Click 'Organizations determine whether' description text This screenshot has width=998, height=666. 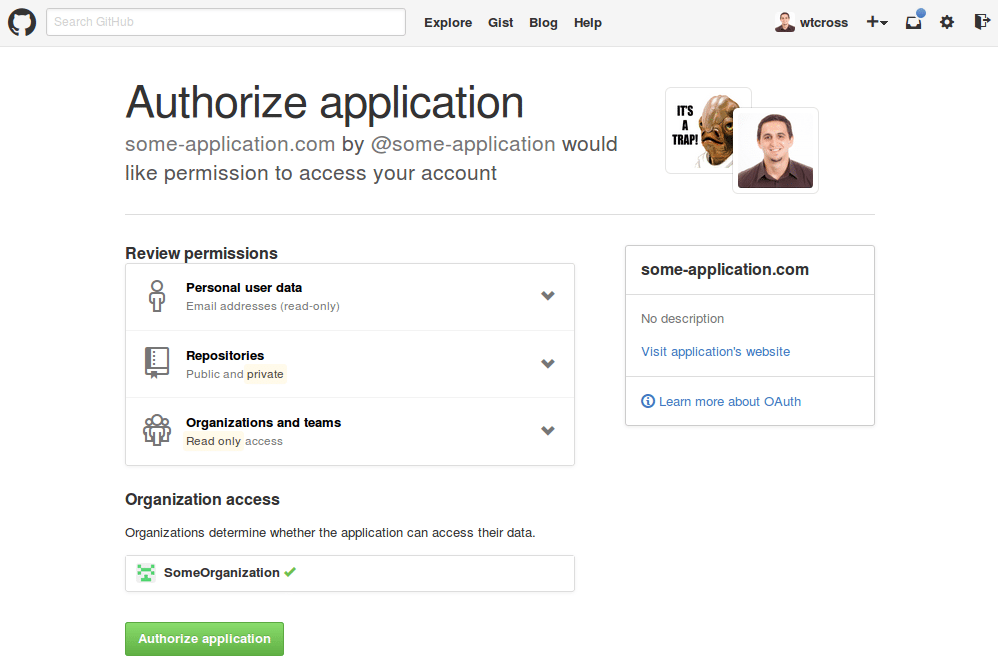click(330, 533)
